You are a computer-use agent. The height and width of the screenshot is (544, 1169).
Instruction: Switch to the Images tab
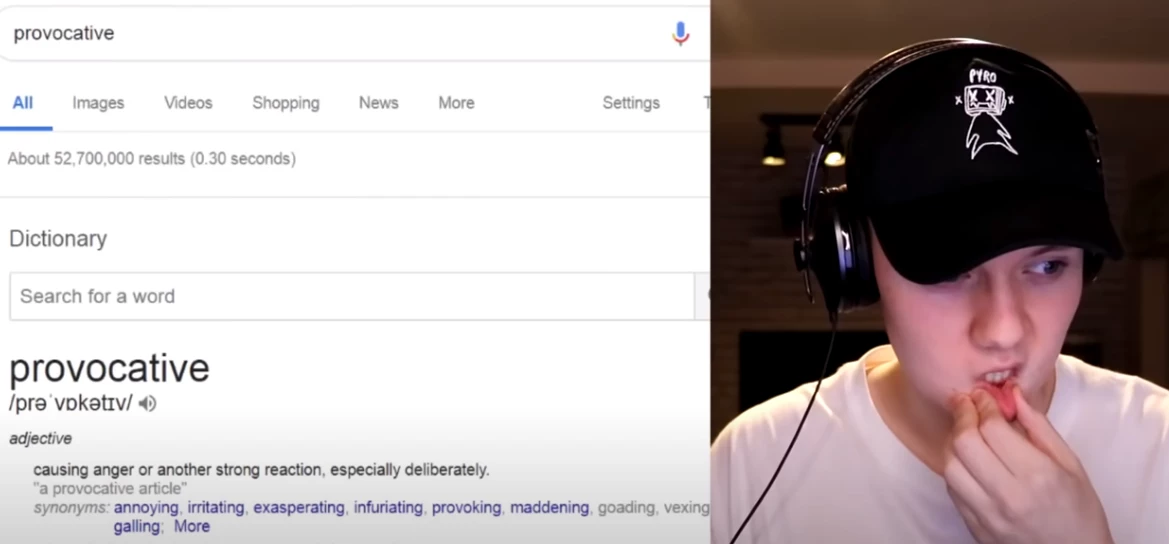pyautogui.click(x=98, y=103)
